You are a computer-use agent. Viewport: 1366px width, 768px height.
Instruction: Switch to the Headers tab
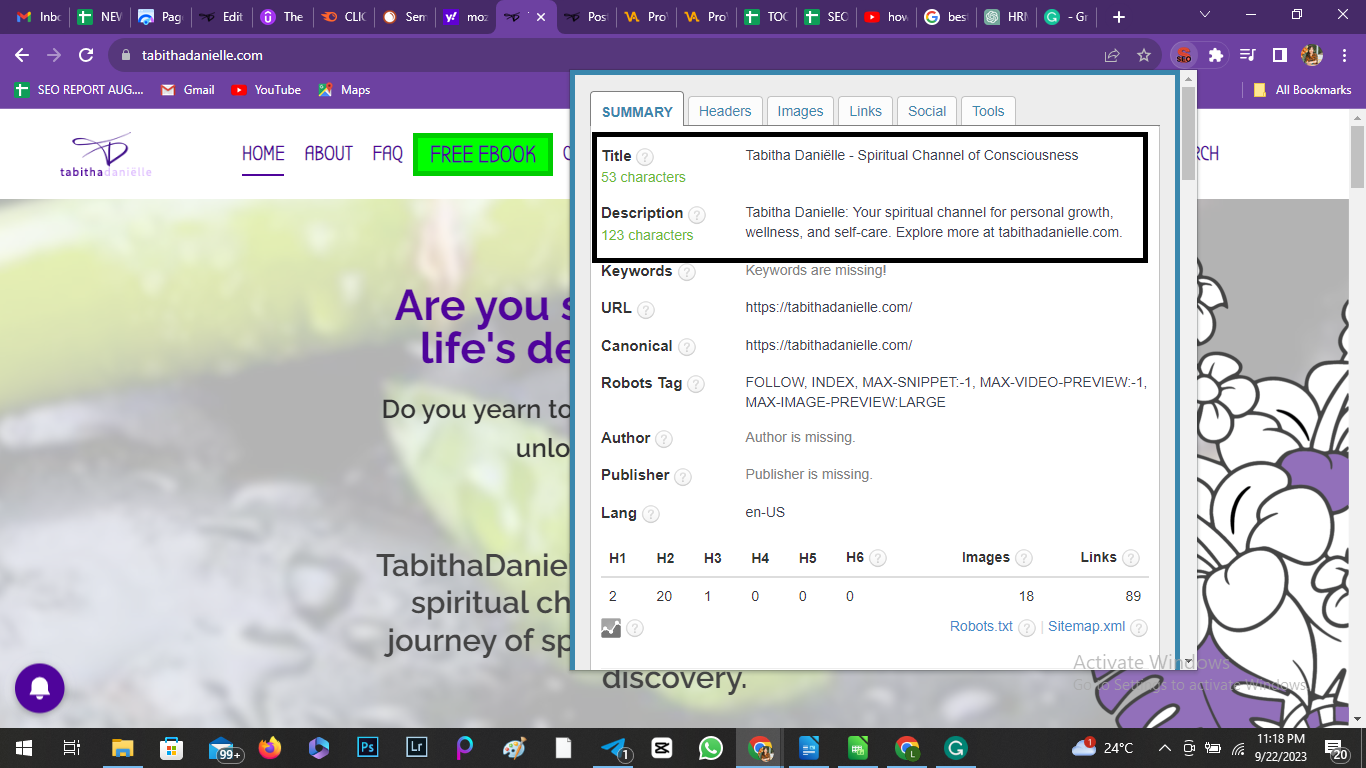[725, 111]
